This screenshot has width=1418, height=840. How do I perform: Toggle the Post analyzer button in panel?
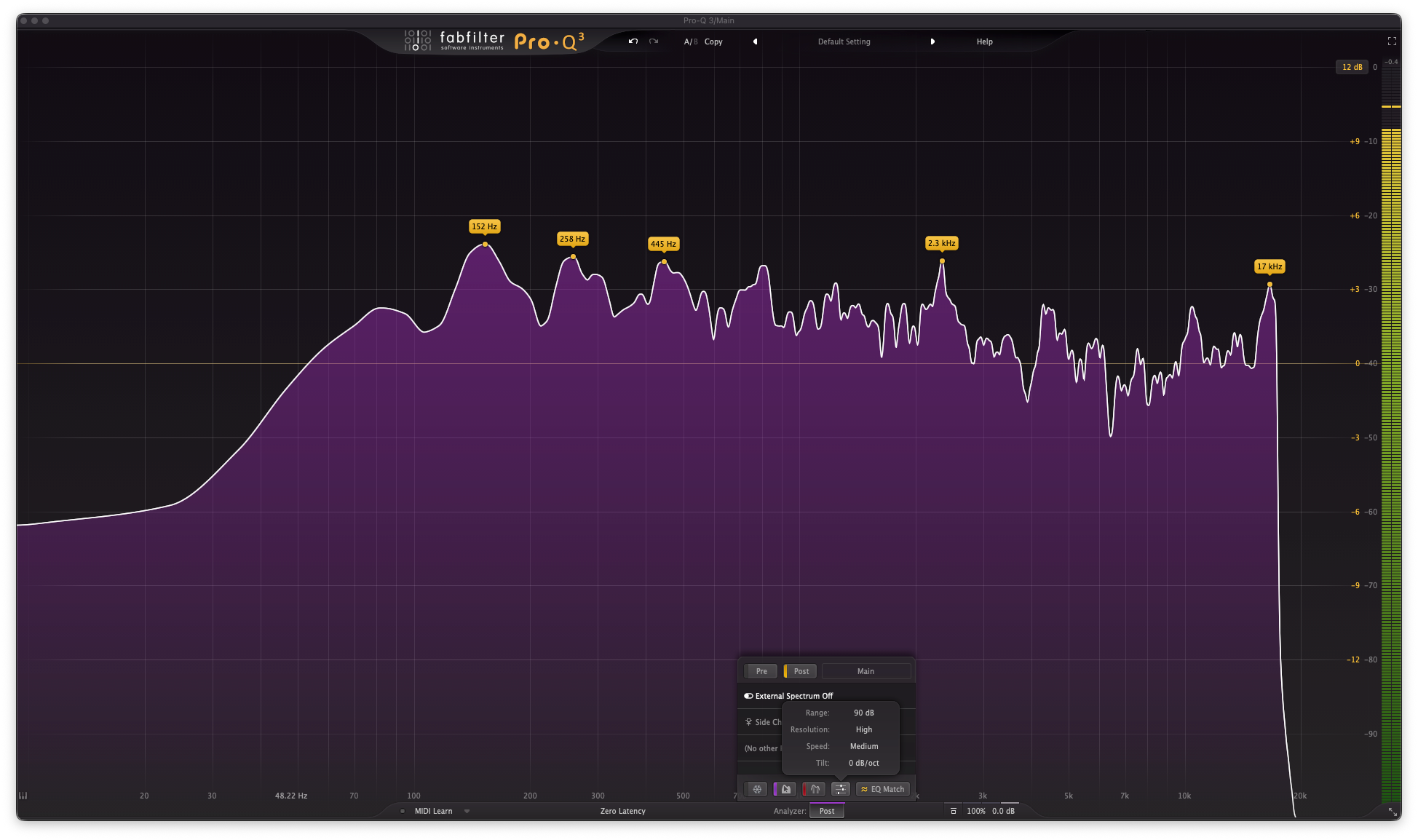pyautogui.click(x=800, y=671)
